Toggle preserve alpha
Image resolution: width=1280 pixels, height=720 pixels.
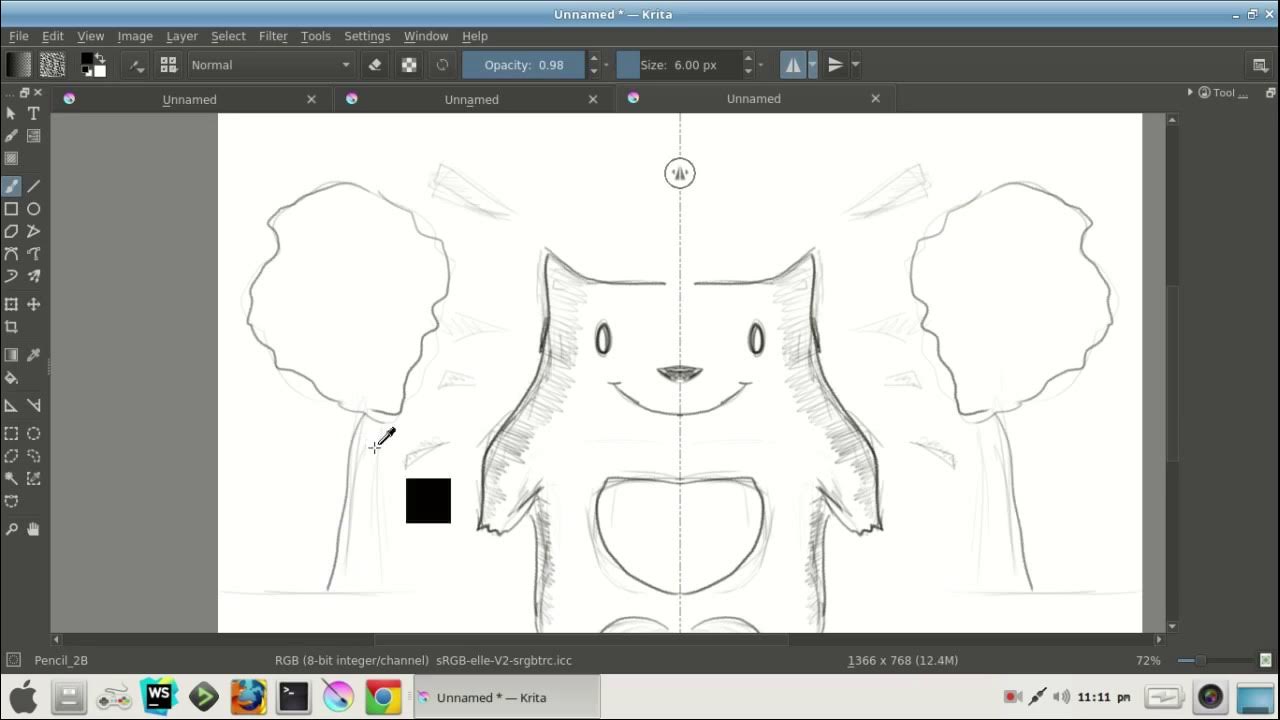[409, 65]
